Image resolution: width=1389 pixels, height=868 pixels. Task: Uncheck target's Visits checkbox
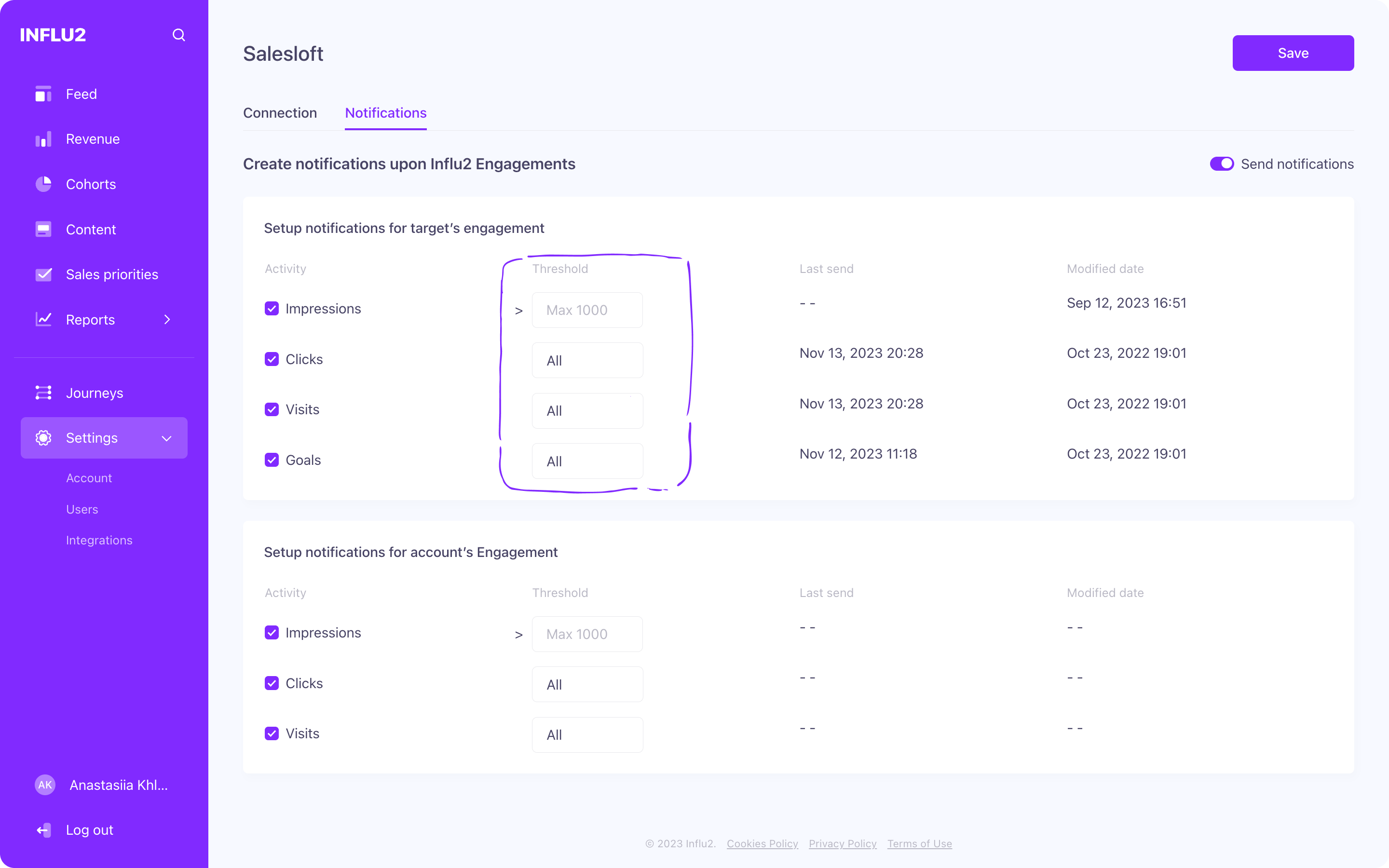tap(272, 409)
